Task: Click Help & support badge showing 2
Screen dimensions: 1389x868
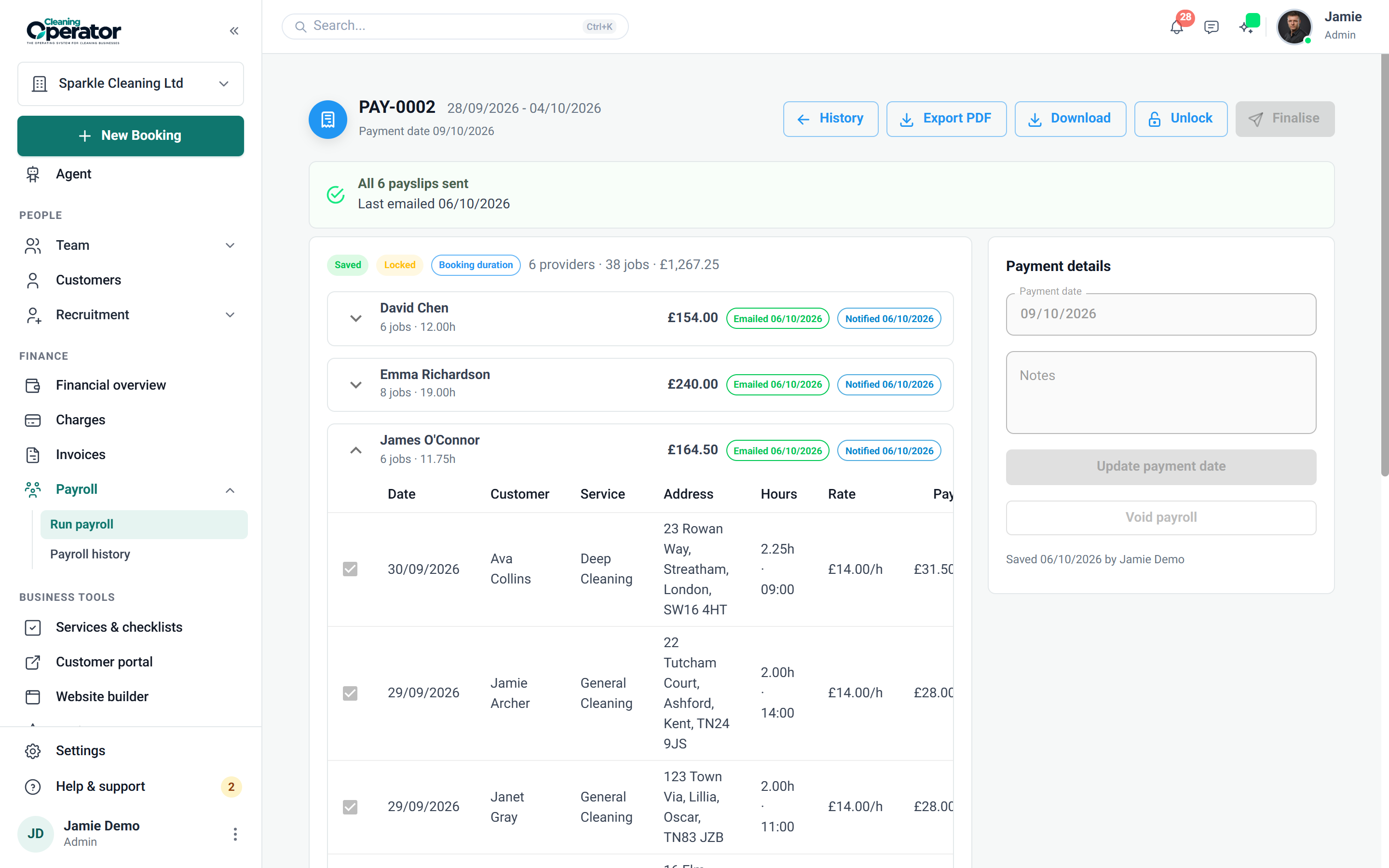Action: click(231, 787)
